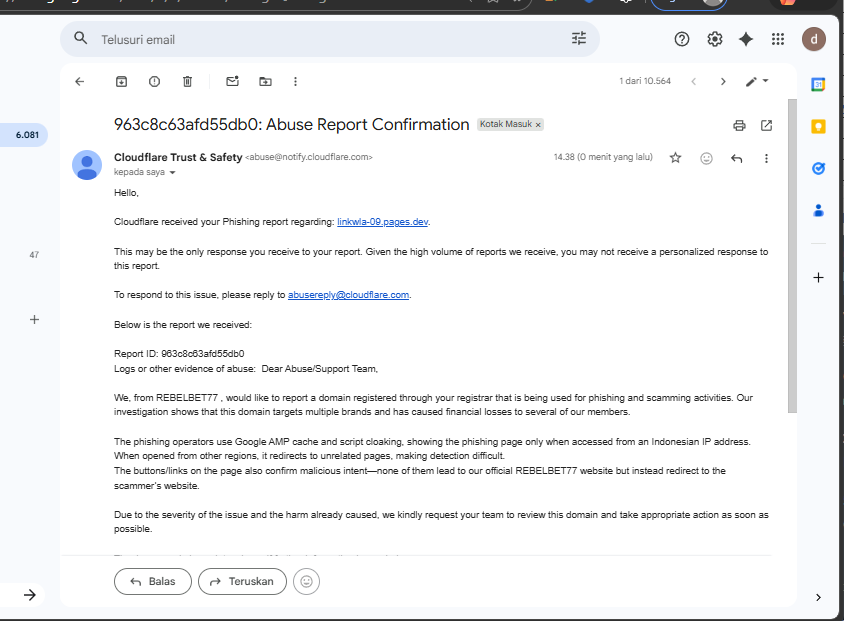Image resolution: width=844 pixels, height=621 pixels.
Task: Open Gemini sparkle assistant
Action: tap(745, 39)
